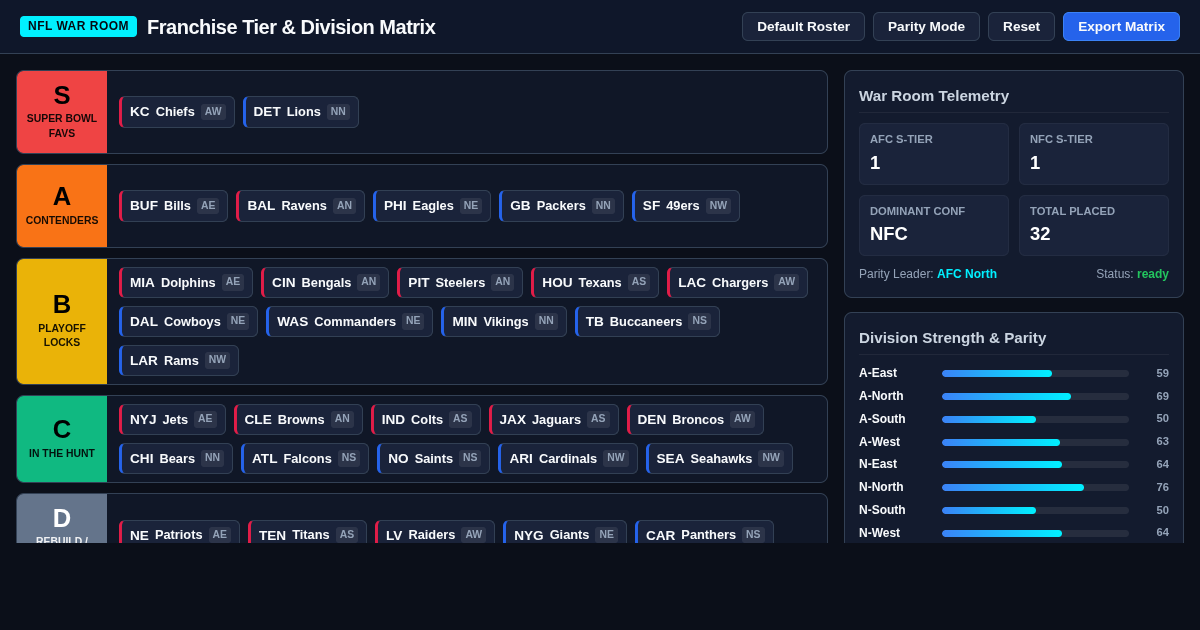Viewport: 1200px width, 630px height.
Task: Click the MIN Vikings chip
Action: pos(504,321)
